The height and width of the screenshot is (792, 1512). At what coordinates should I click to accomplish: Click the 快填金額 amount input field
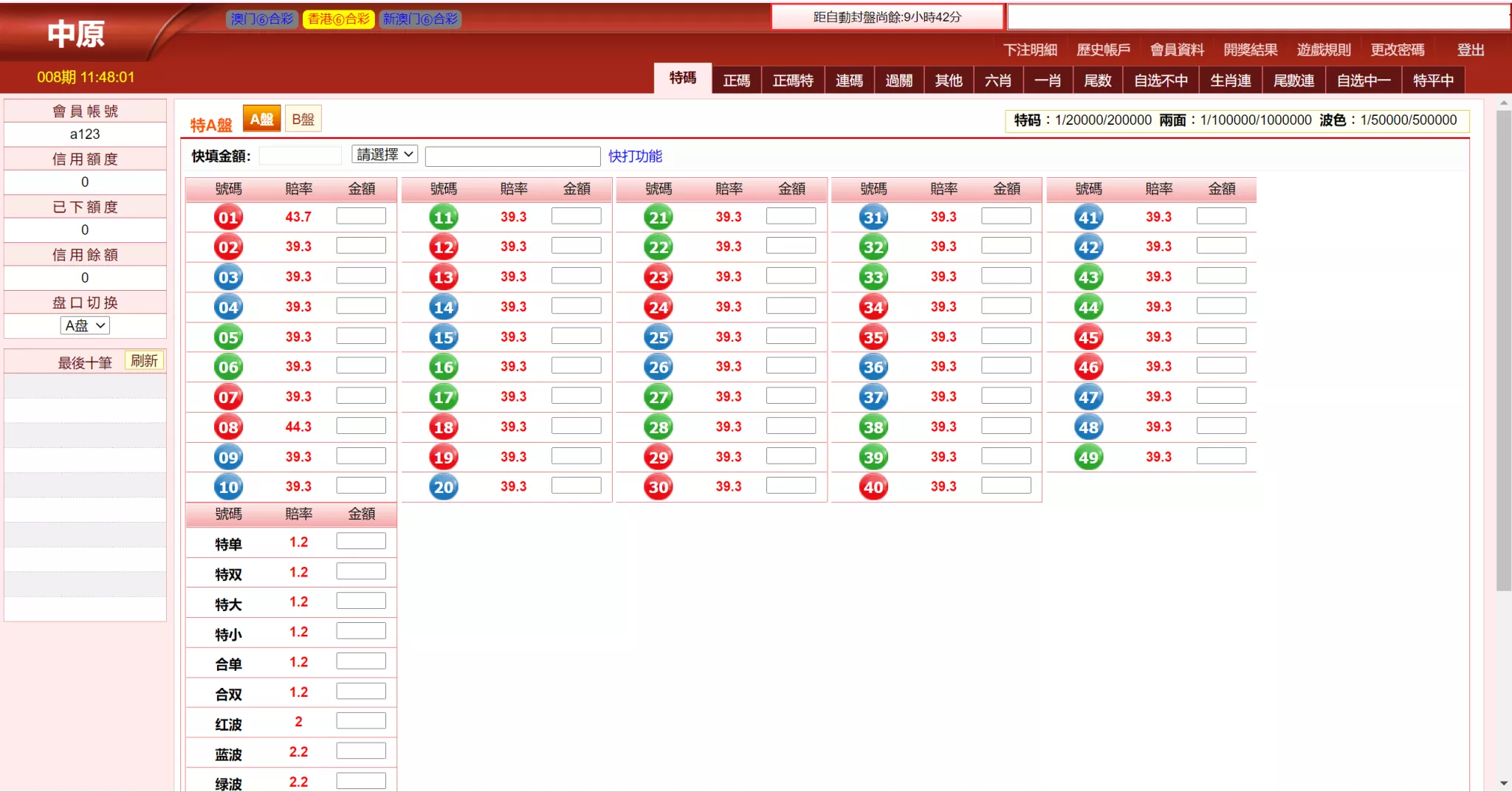[x=300, y=156]
